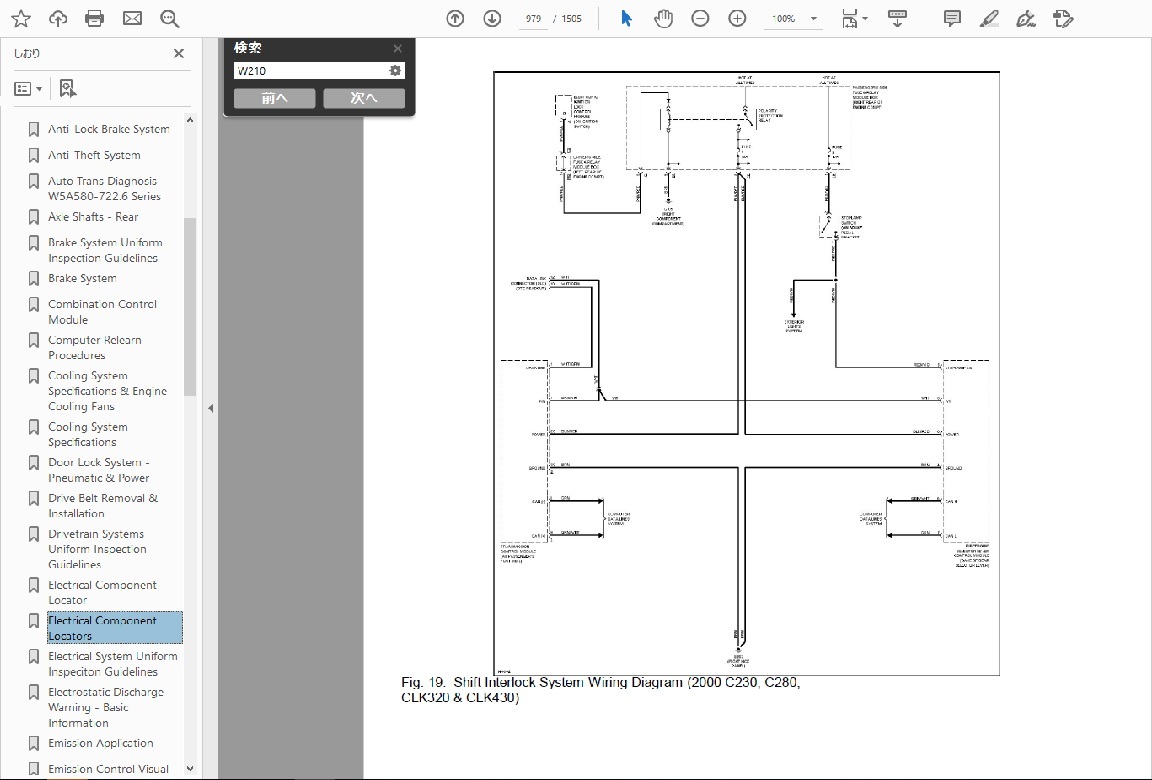The width and height of the screenshot is (1152, 780).
Task: Send file by email envelope icon
Action: tap(132, 18)
